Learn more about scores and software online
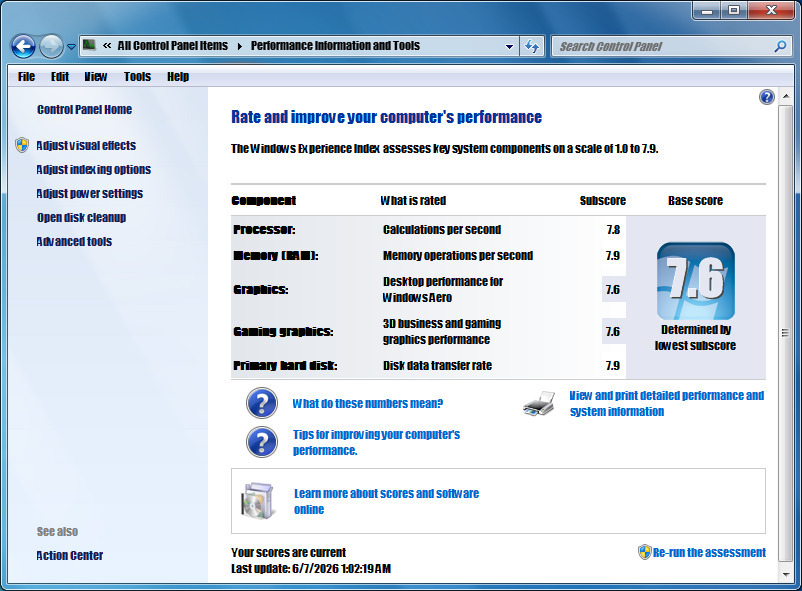This screenshot has height=591, width=802. coord(387,501)
